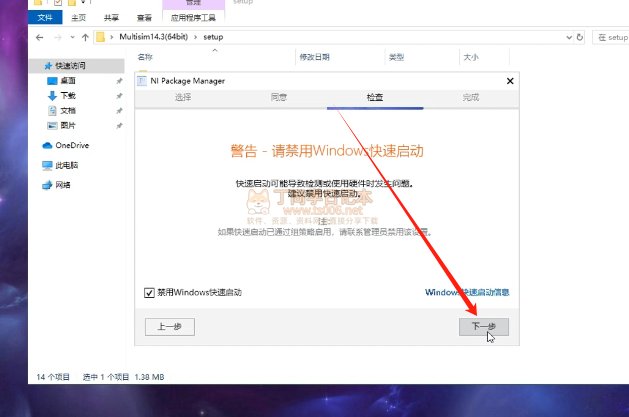Open the Windows快速启动信息 link
The image size is (629, 417).
[467, 292]
